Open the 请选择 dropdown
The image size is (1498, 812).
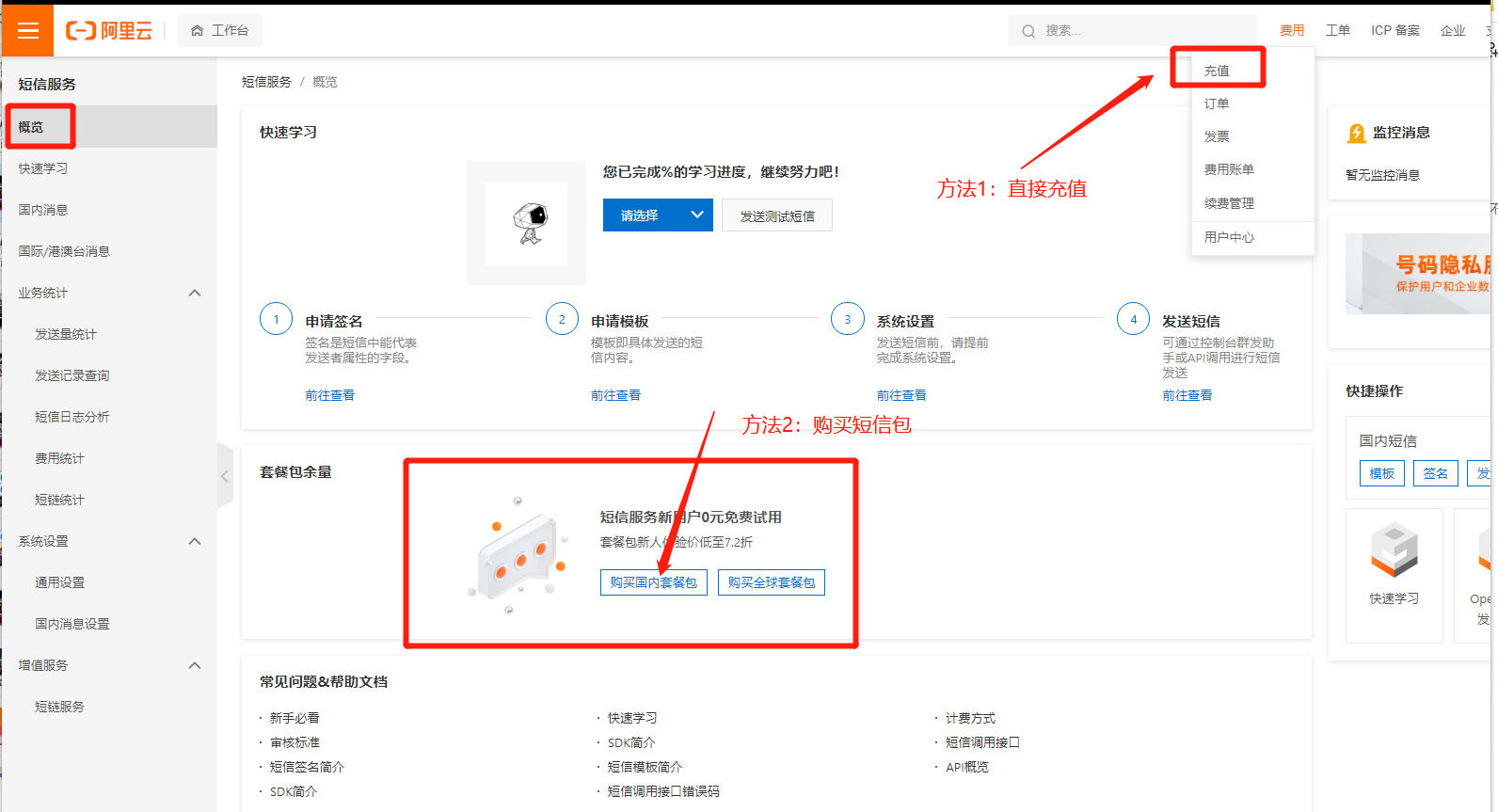pos(658,215)
